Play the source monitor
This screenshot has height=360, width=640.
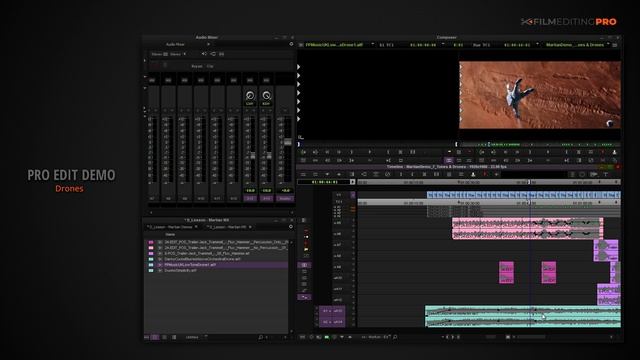(x=370, y=152)
